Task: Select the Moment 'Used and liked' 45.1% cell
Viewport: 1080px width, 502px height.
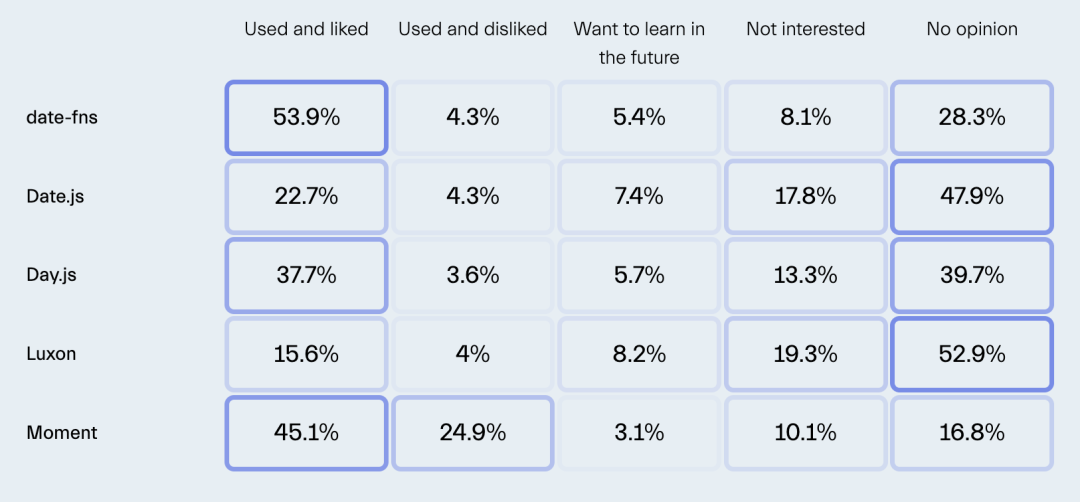Action: (x=306, y=433)
